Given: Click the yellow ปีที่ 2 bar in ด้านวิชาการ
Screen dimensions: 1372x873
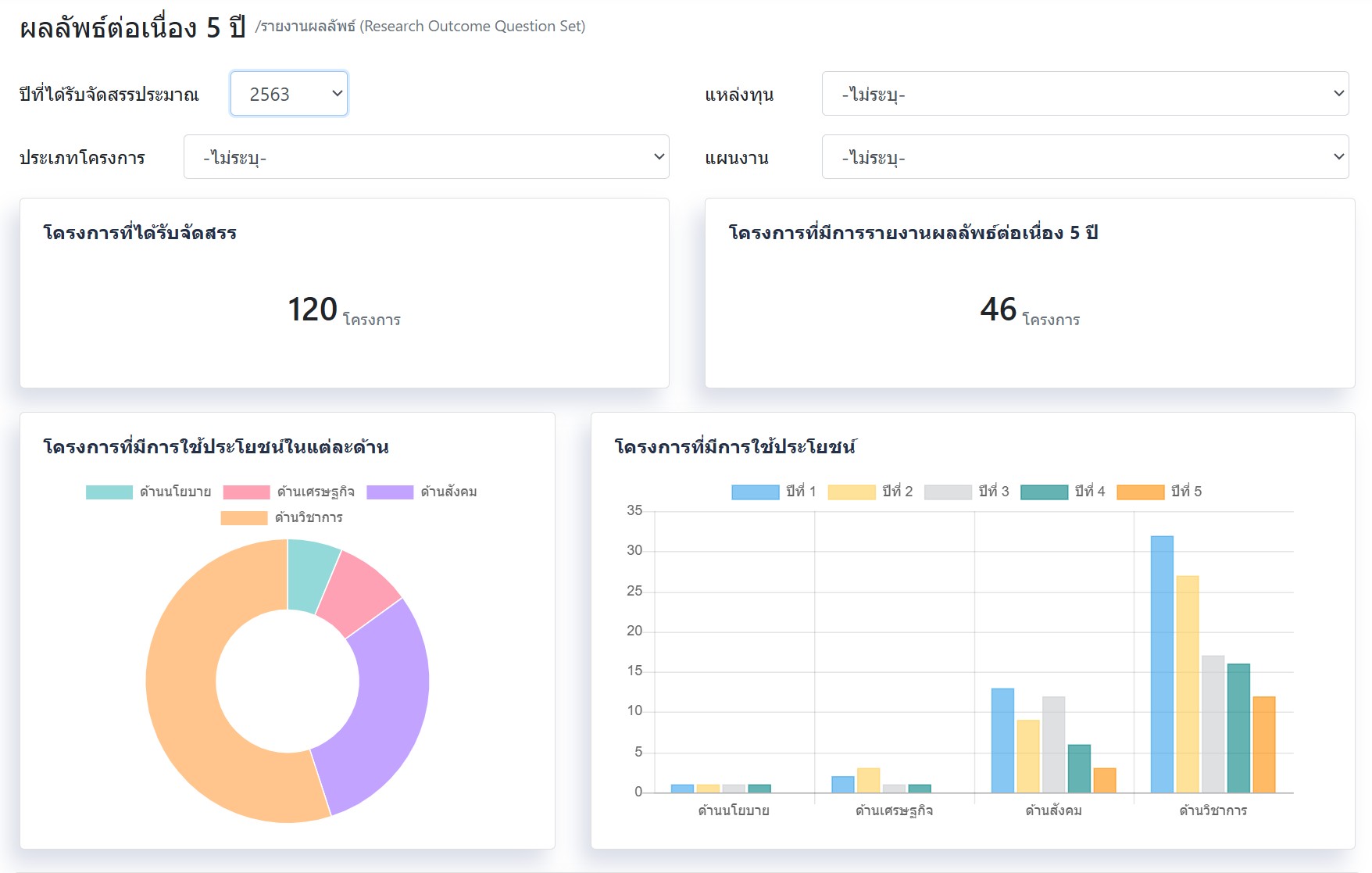Looking at the screenshot, I should (x=1188, y=684).
